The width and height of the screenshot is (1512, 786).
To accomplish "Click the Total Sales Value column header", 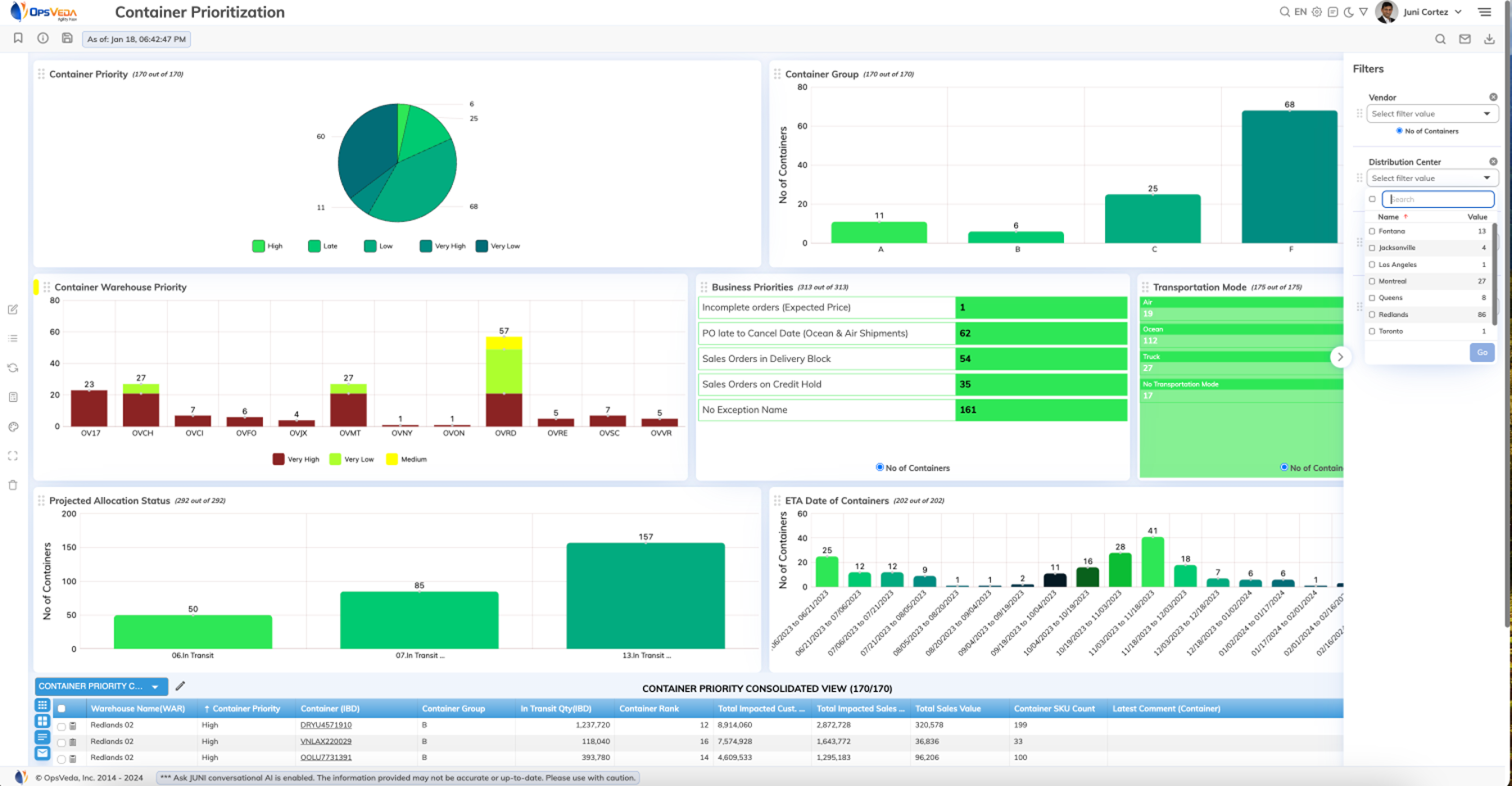I will tap(948, 709).
